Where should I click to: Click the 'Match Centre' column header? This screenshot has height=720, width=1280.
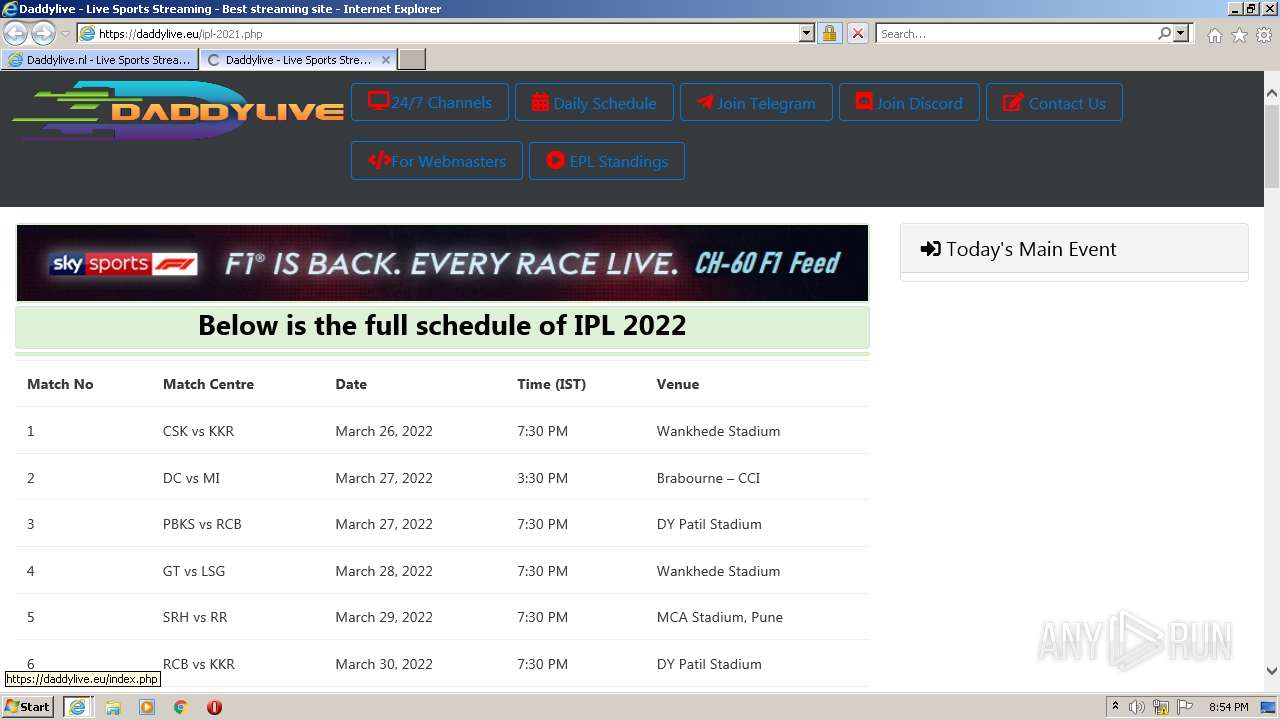point(208,384)
